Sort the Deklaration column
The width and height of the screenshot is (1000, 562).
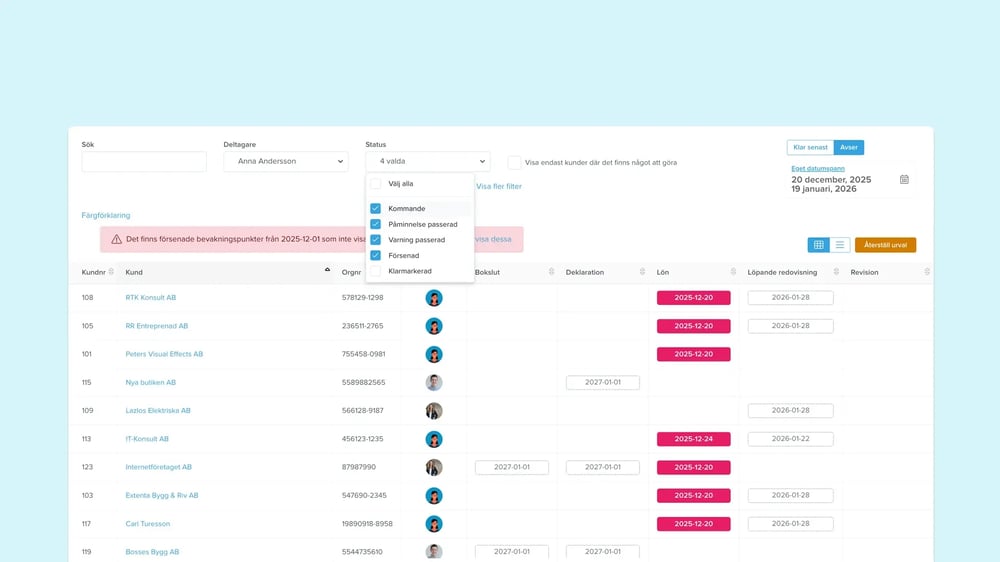(640, 272)
